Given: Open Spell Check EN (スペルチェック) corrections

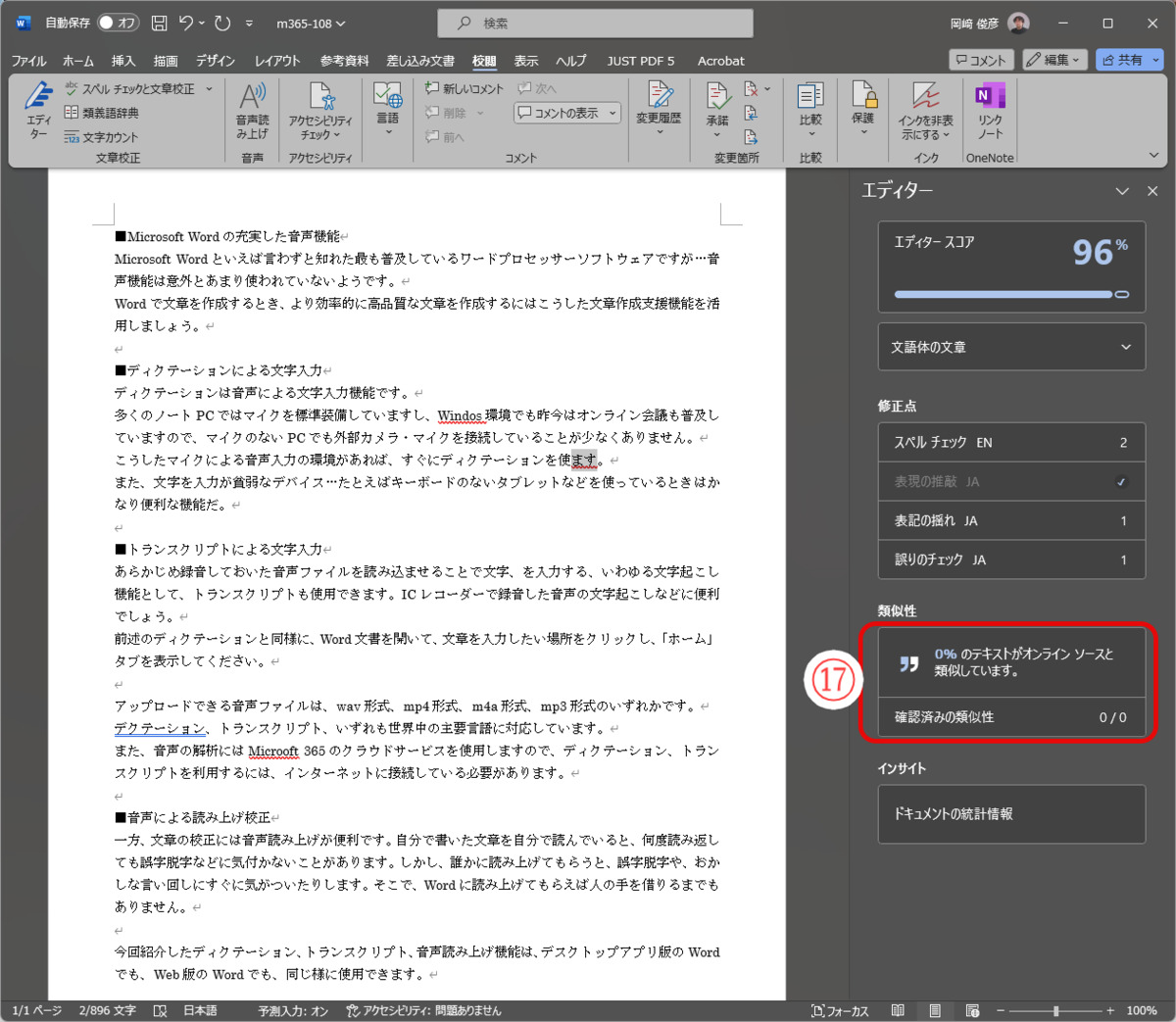Looking at the screenshot, I should pos(1011,443).
